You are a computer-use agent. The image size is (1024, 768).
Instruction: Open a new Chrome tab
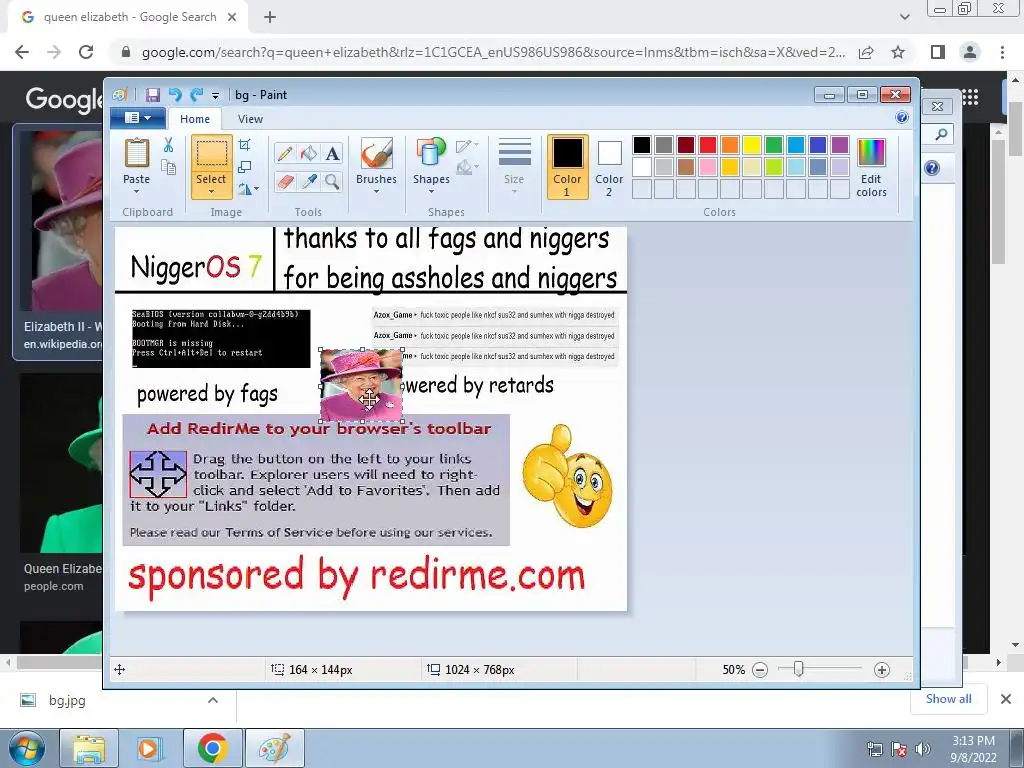(270, 18)
